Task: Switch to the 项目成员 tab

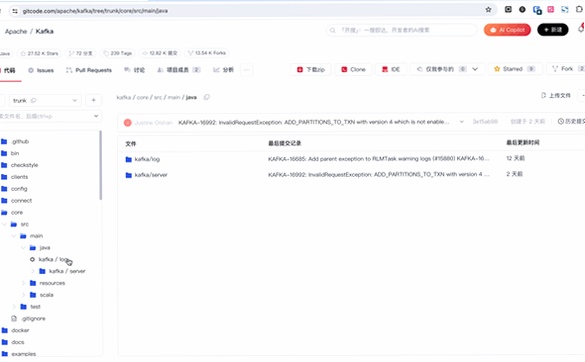Action: click(x=179, y=70)
